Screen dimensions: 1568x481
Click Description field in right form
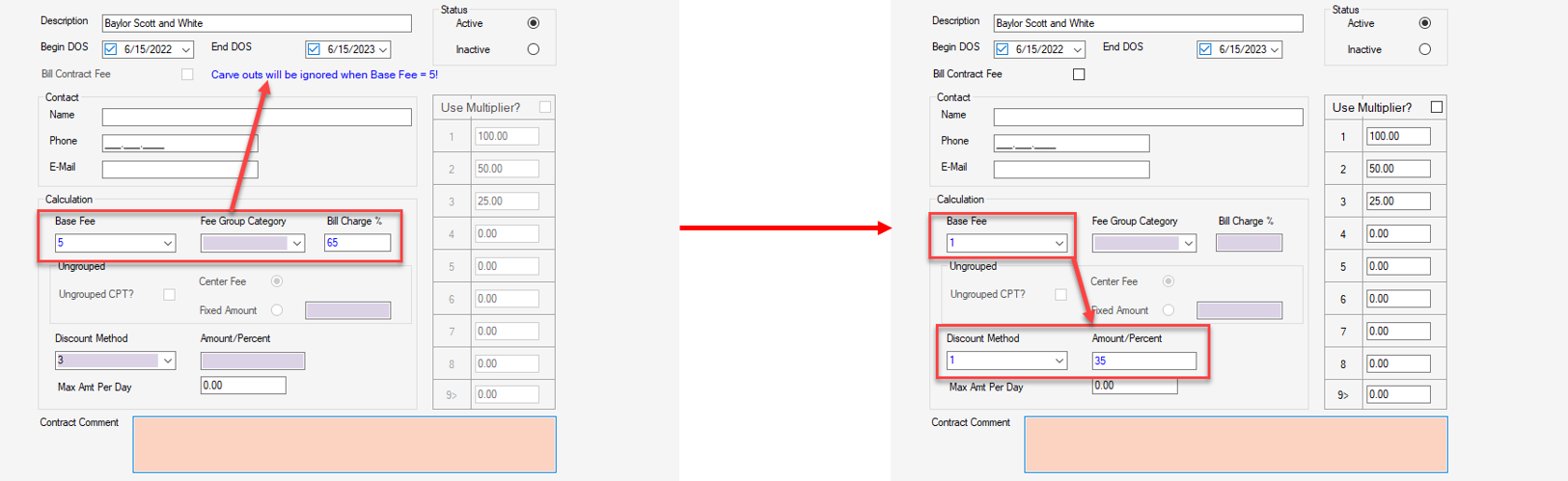(x=1147, y=23)
